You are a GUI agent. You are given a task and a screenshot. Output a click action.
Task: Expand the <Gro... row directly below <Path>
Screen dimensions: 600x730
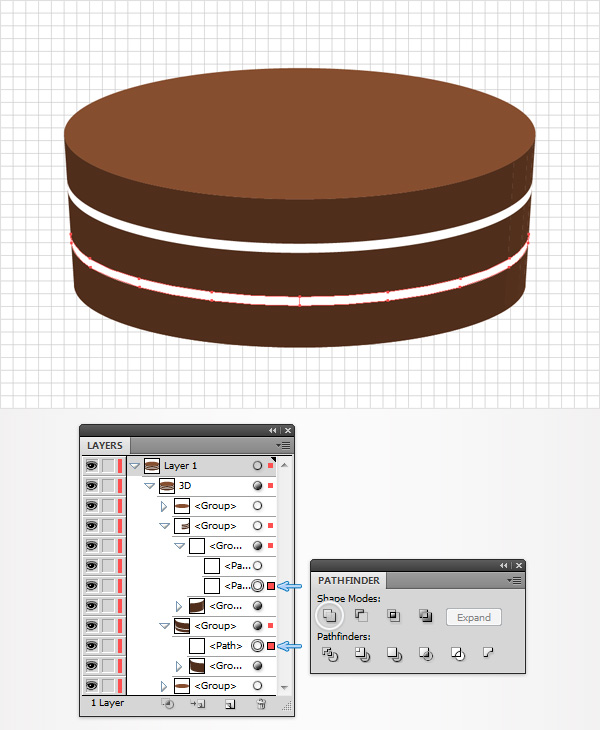[179, 666]
